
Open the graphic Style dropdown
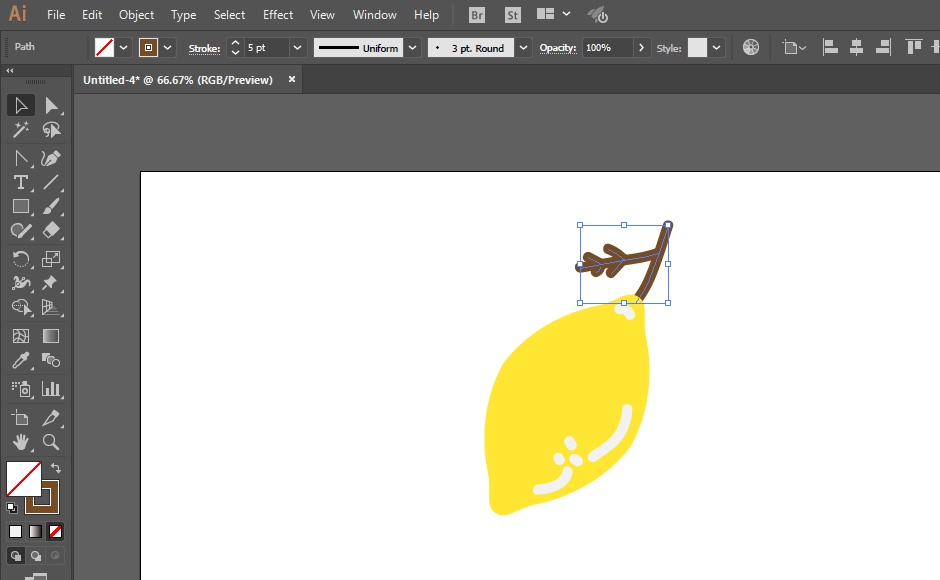click(x=716, y=48)
